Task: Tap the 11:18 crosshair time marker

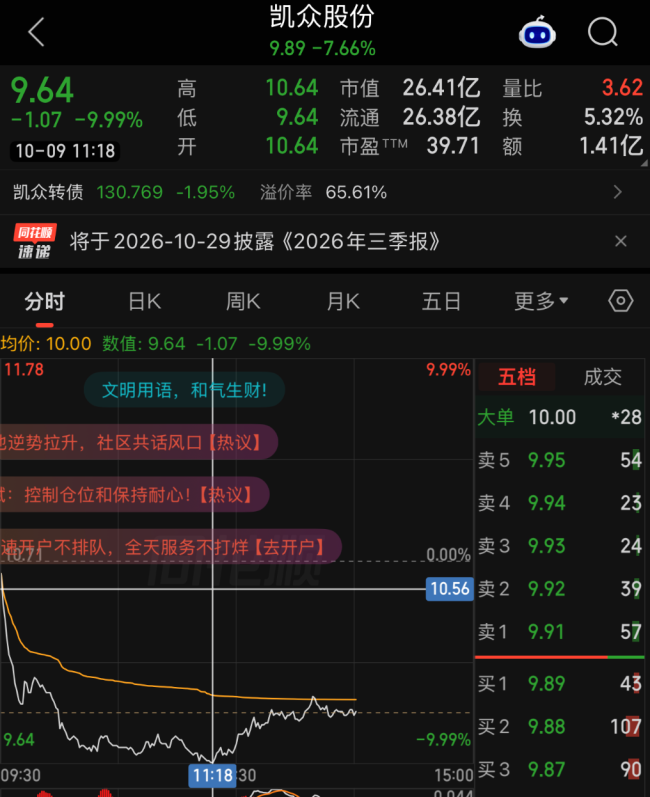Action: [x=212, y=775]
